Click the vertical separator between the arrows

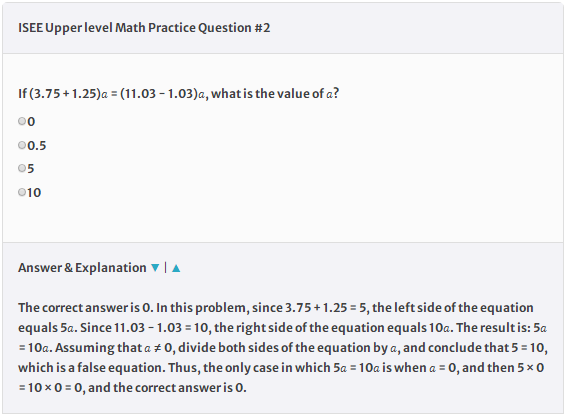[x=166, y=268]
